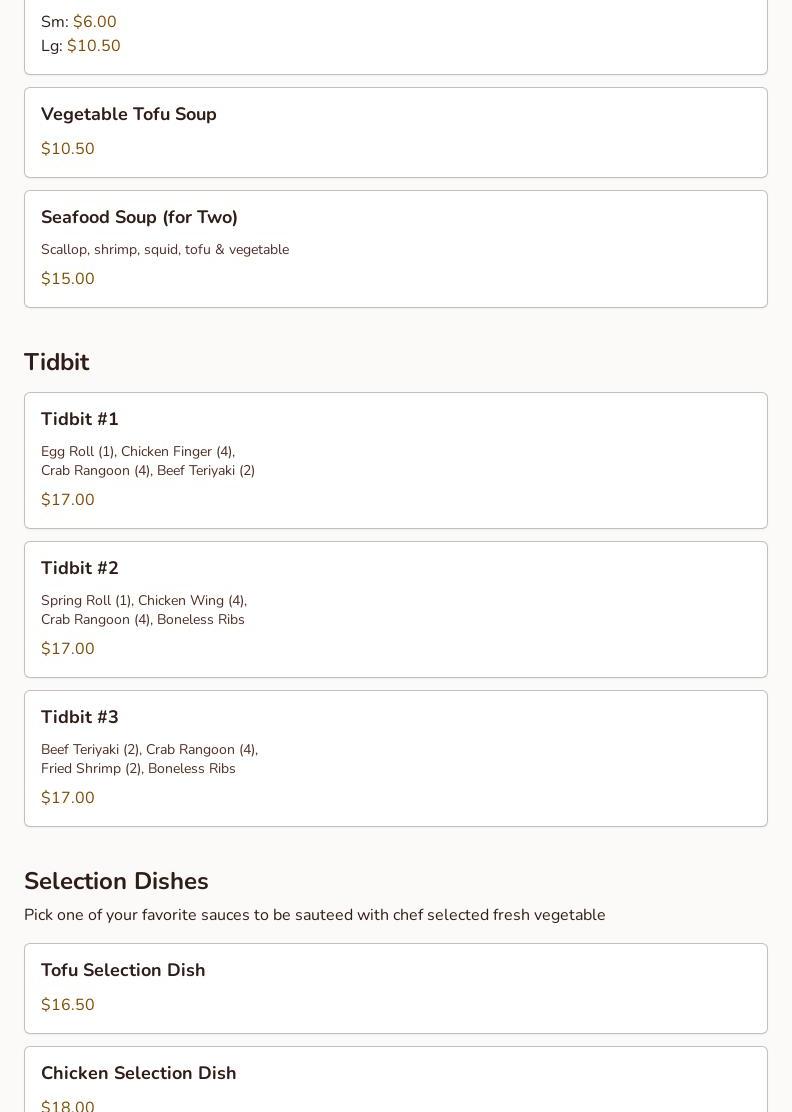Viewport: 792px width, 1112px height.
Task: Select the large size $10.50 option
Action: coord(93,46)
